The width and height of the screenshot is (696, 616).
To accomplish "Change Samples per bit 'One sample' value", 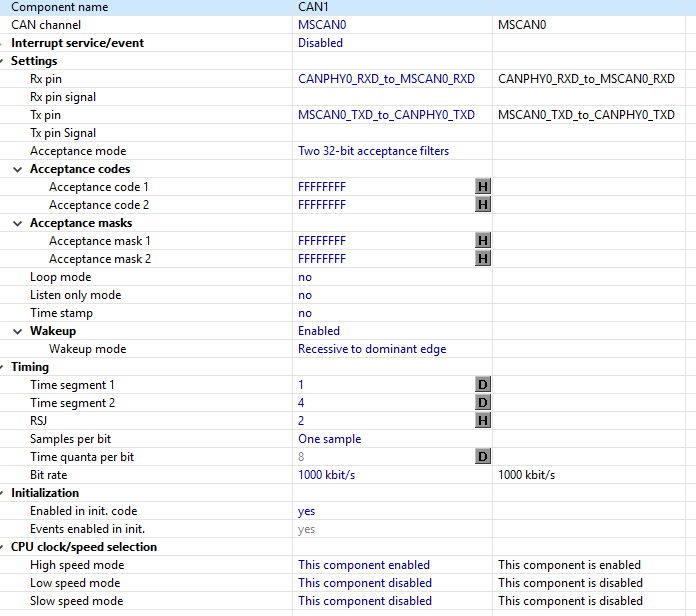I will point(329,439).
